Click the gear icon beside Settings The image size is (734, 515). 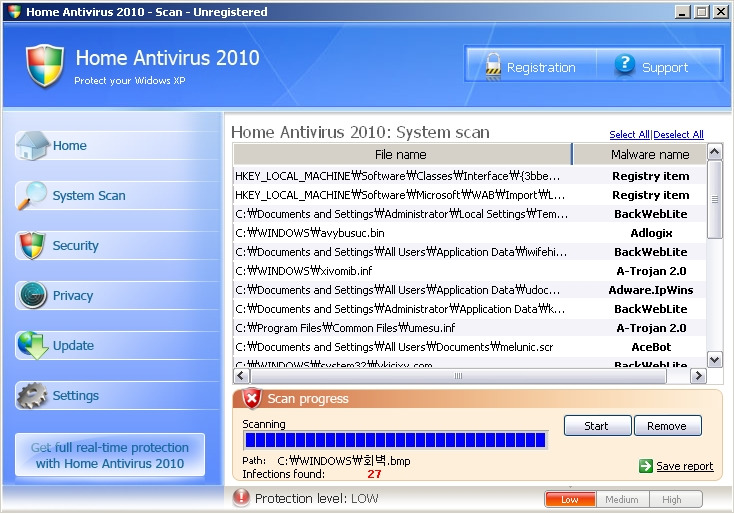[x=32, y=396]
